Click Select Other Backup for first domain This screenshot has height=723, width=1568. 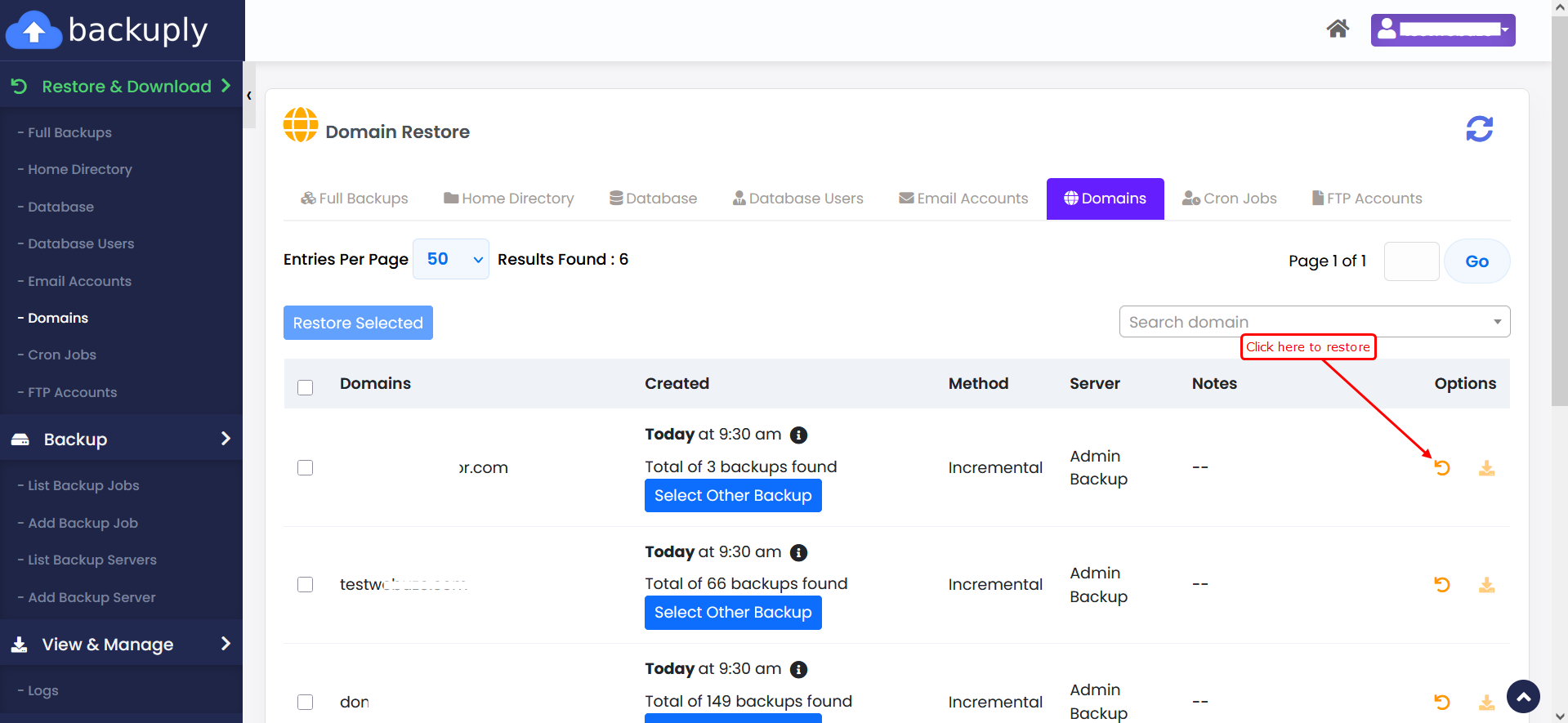(733, 496)
